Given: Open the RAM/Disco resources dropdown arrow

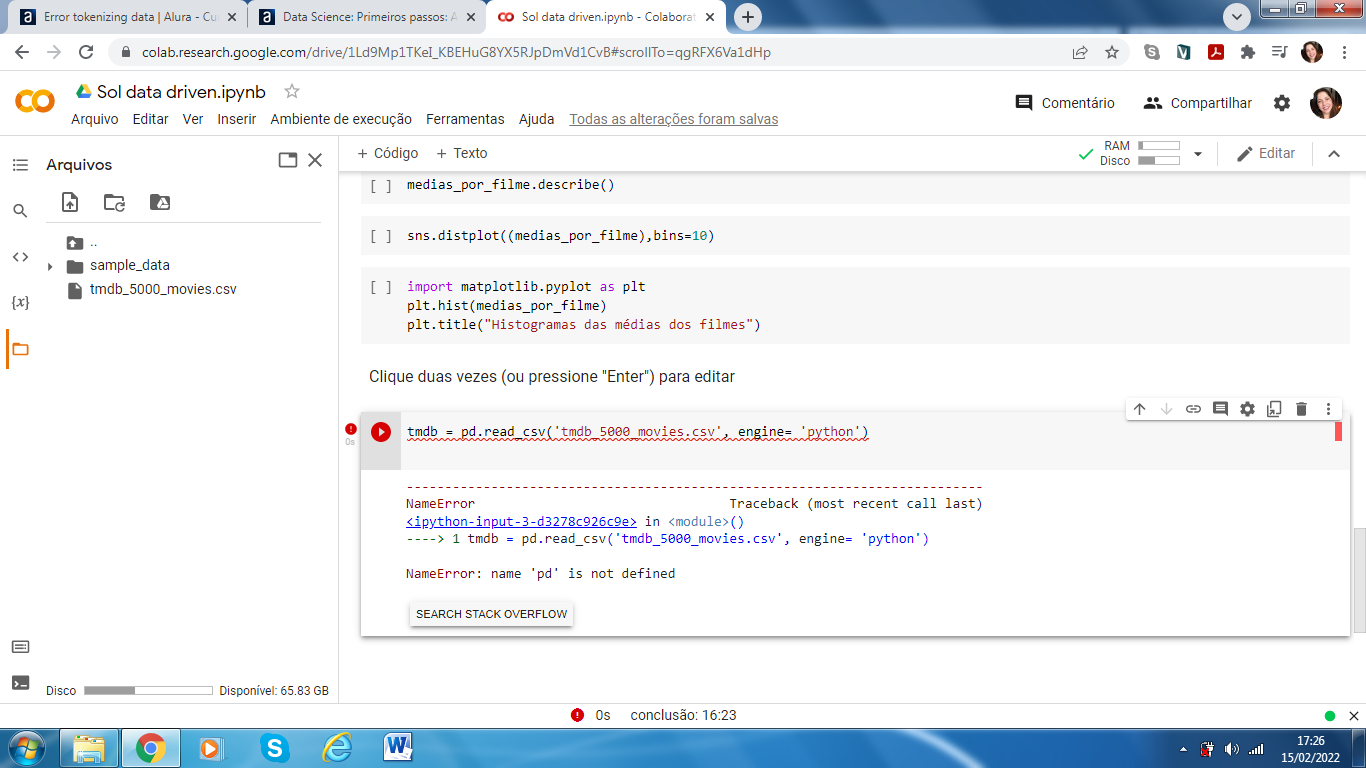Looking at the screenshot, I should pos(1198,154).
